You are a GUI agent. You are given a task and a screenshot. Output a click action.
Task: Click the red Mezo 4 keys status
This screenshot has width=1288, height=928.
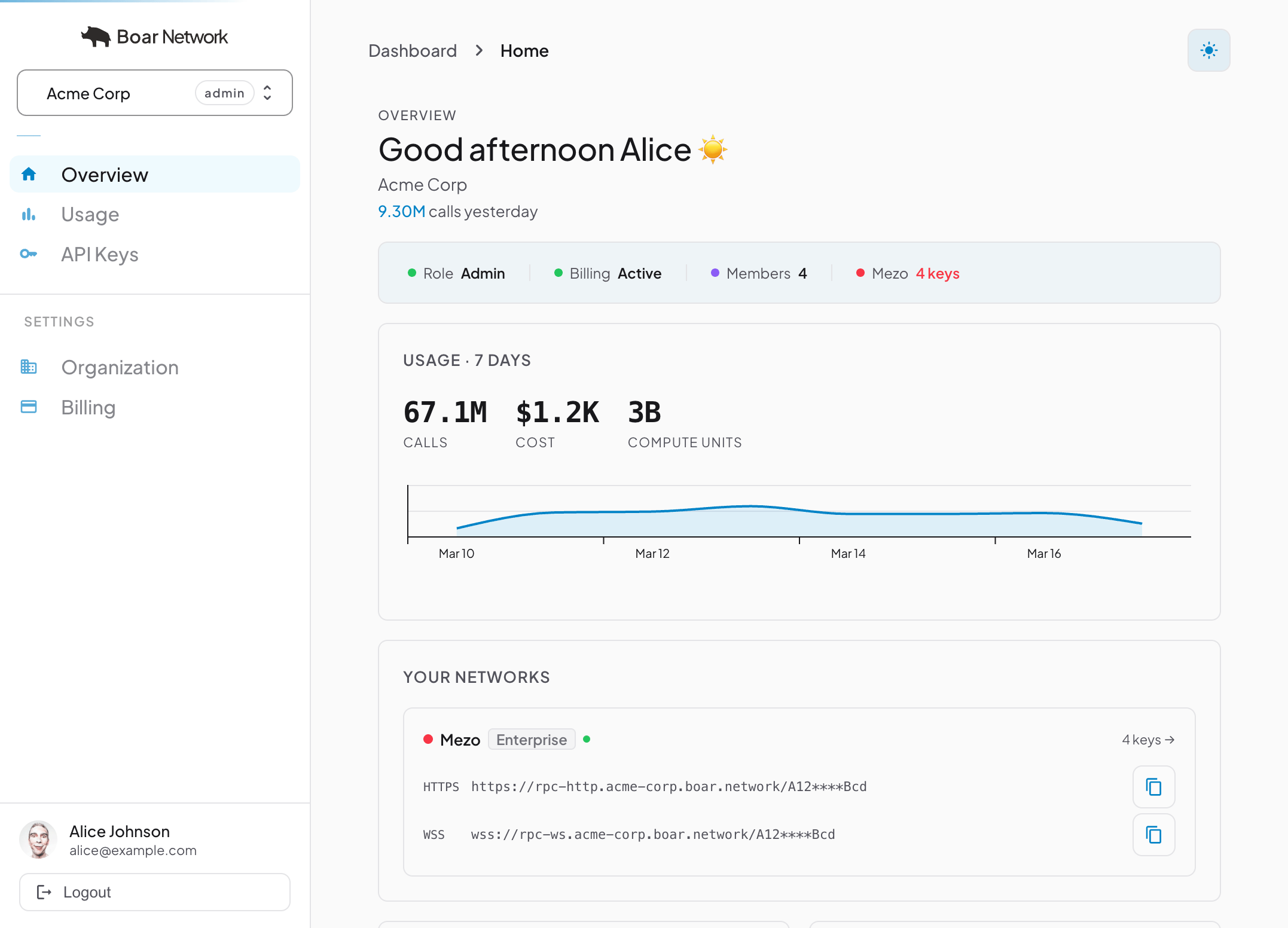[x=937, y=274]
